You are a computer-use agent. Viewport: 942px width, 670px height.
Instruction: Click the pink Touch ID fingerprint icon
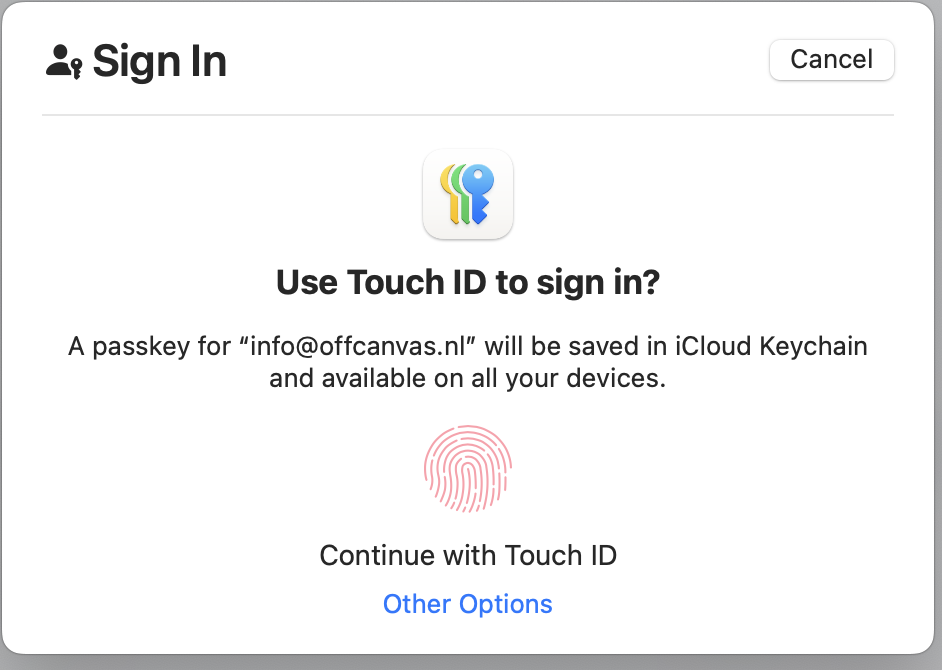click(x=468, y=469)
